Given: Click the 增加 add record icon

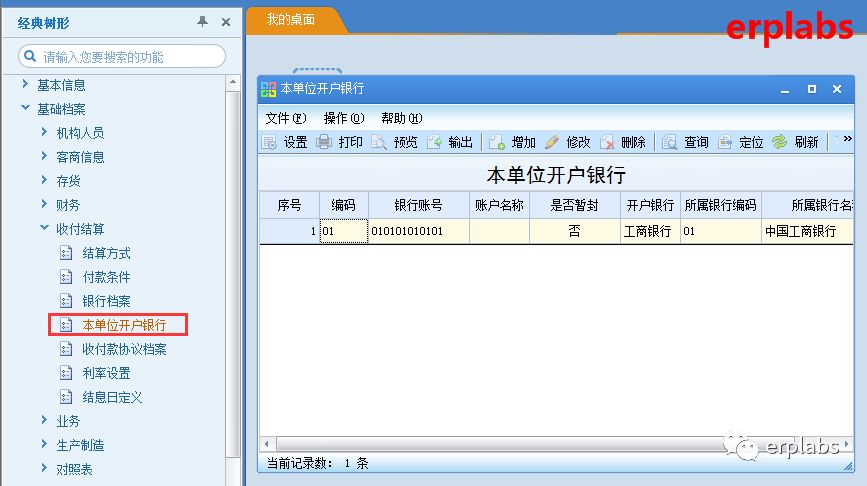Looking at the screenshot, I should (497, 142).
